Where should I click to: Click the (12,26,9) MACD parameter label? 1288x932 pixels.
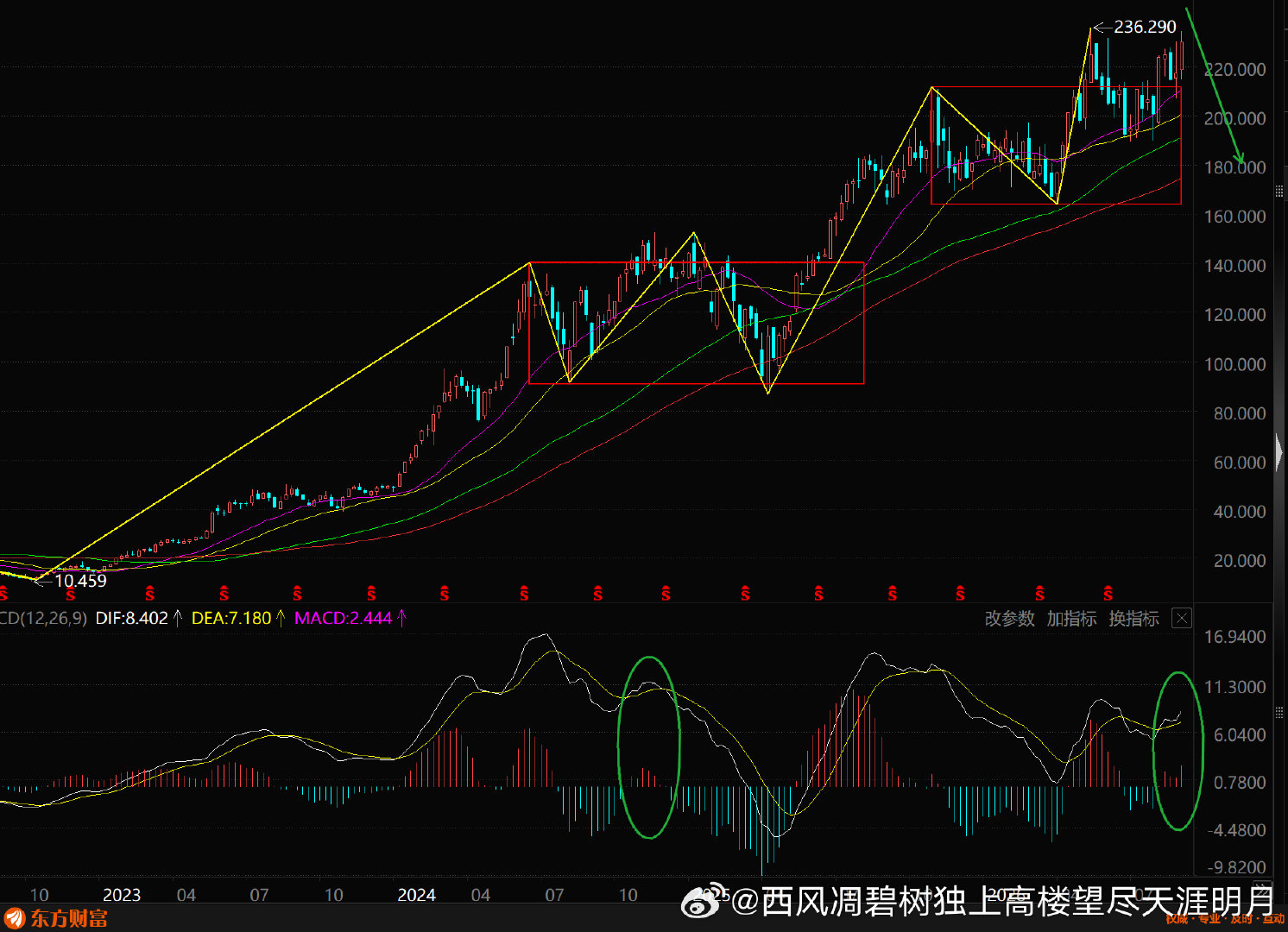pyautogui.click(x=53, y=618)
